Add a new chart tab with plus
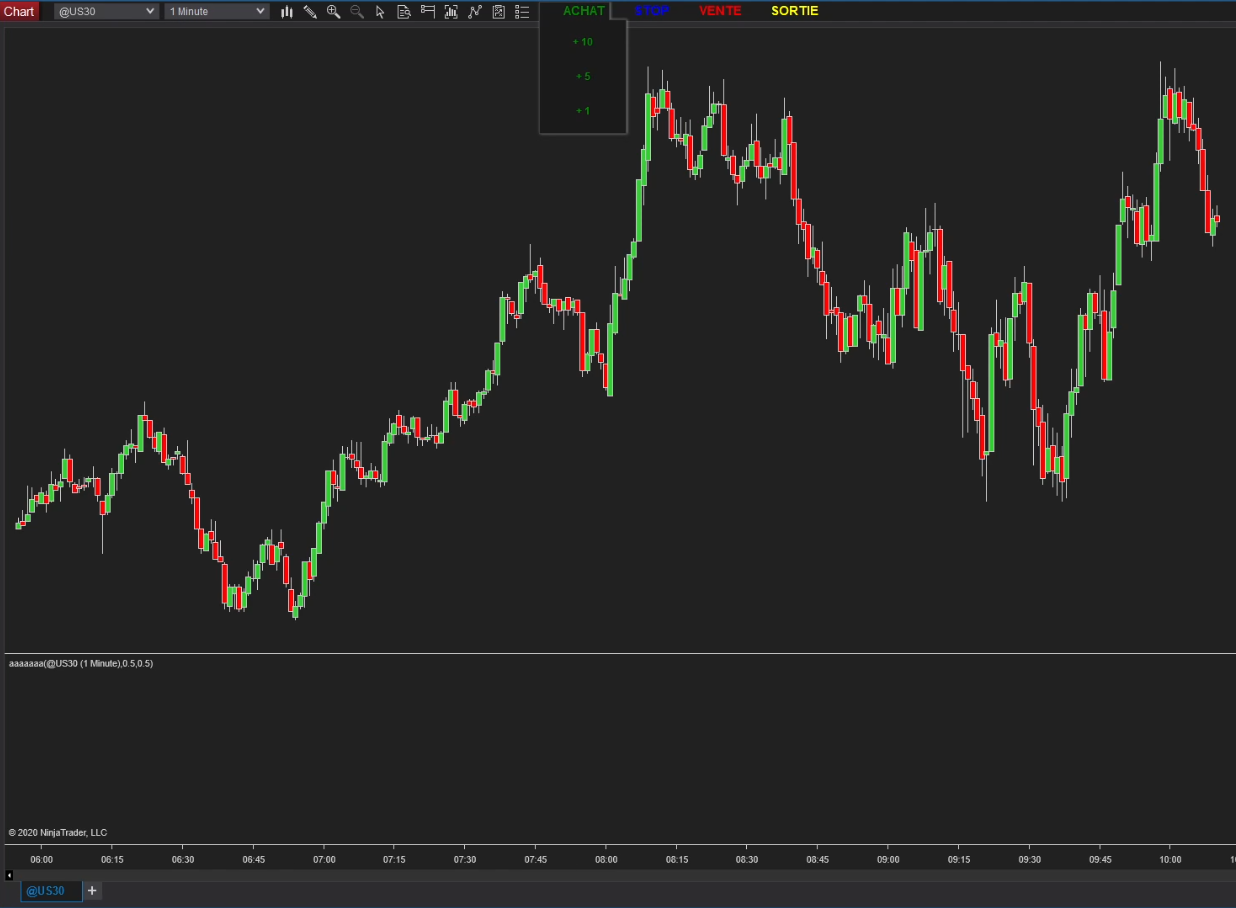This screenshot has height=908, width=1236. (92, 890)
